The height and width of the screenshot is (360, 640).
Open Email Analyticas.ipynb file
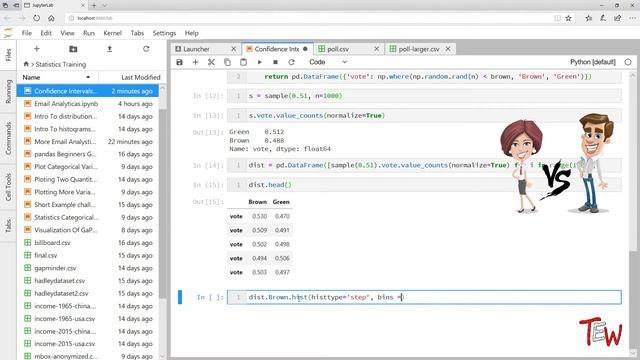[x=88, y=104]
